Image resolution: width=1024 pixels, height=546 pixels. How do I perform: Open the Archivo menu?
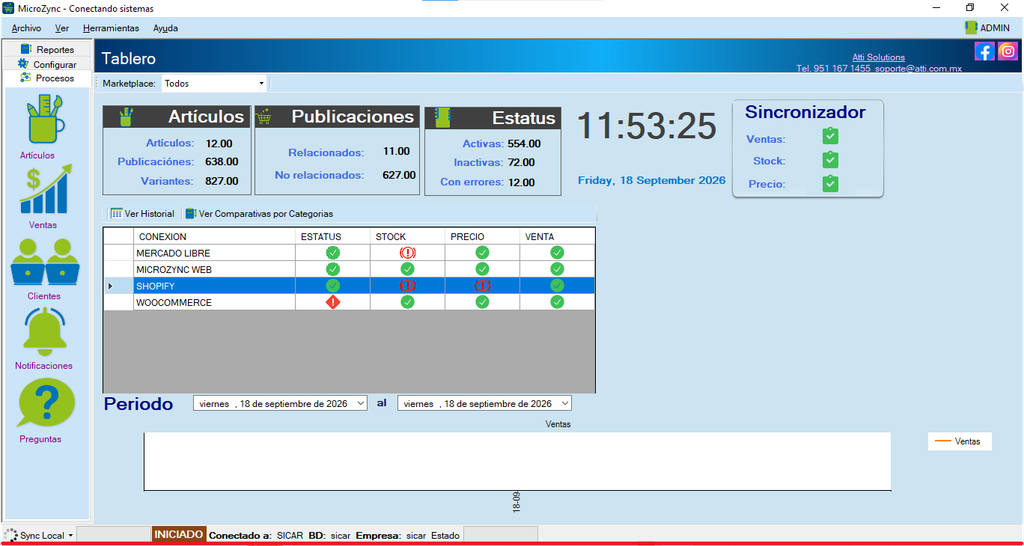[26, 28]
